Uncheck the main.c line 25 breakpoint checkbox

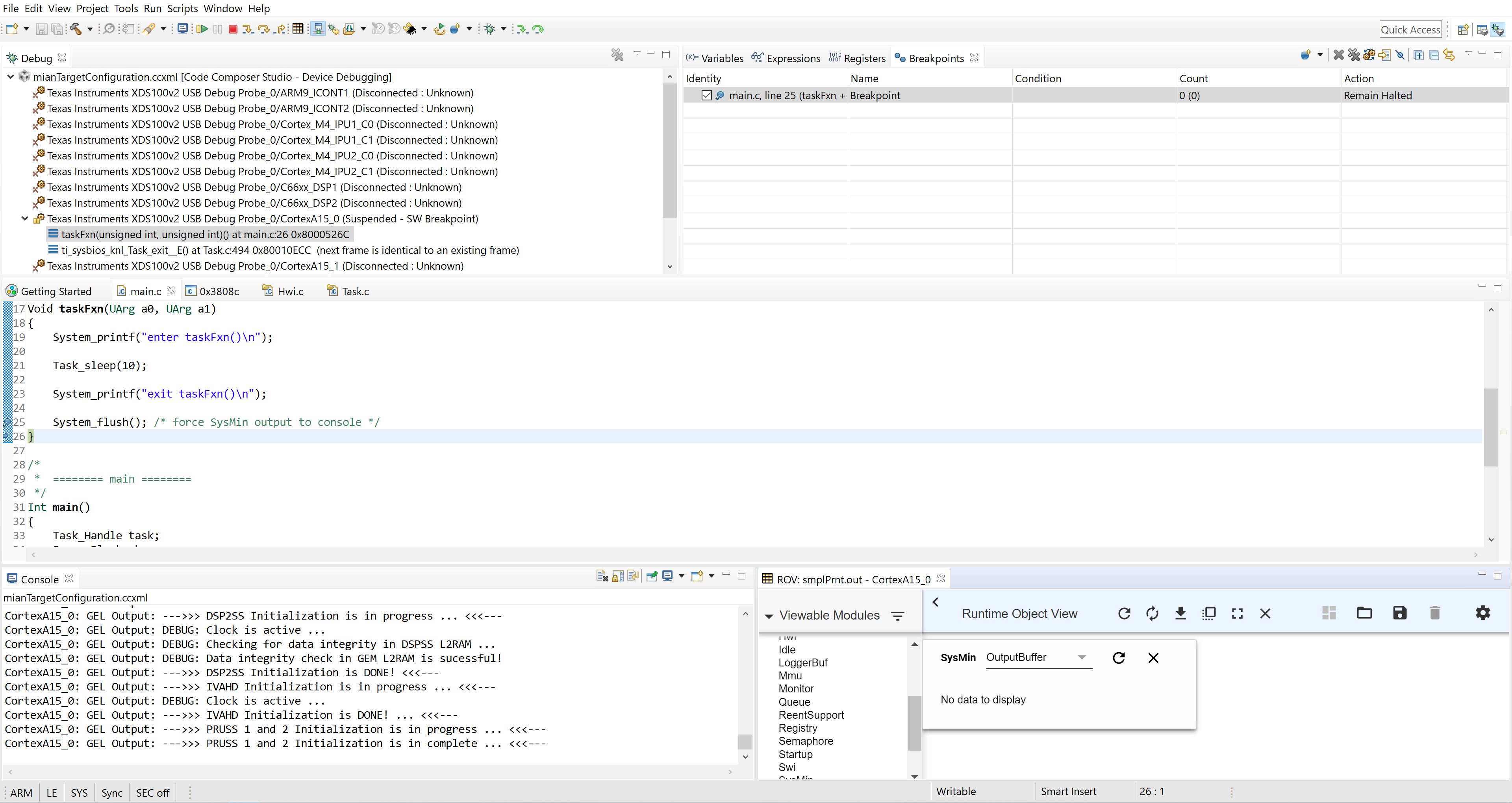click(x=707, y=95)
